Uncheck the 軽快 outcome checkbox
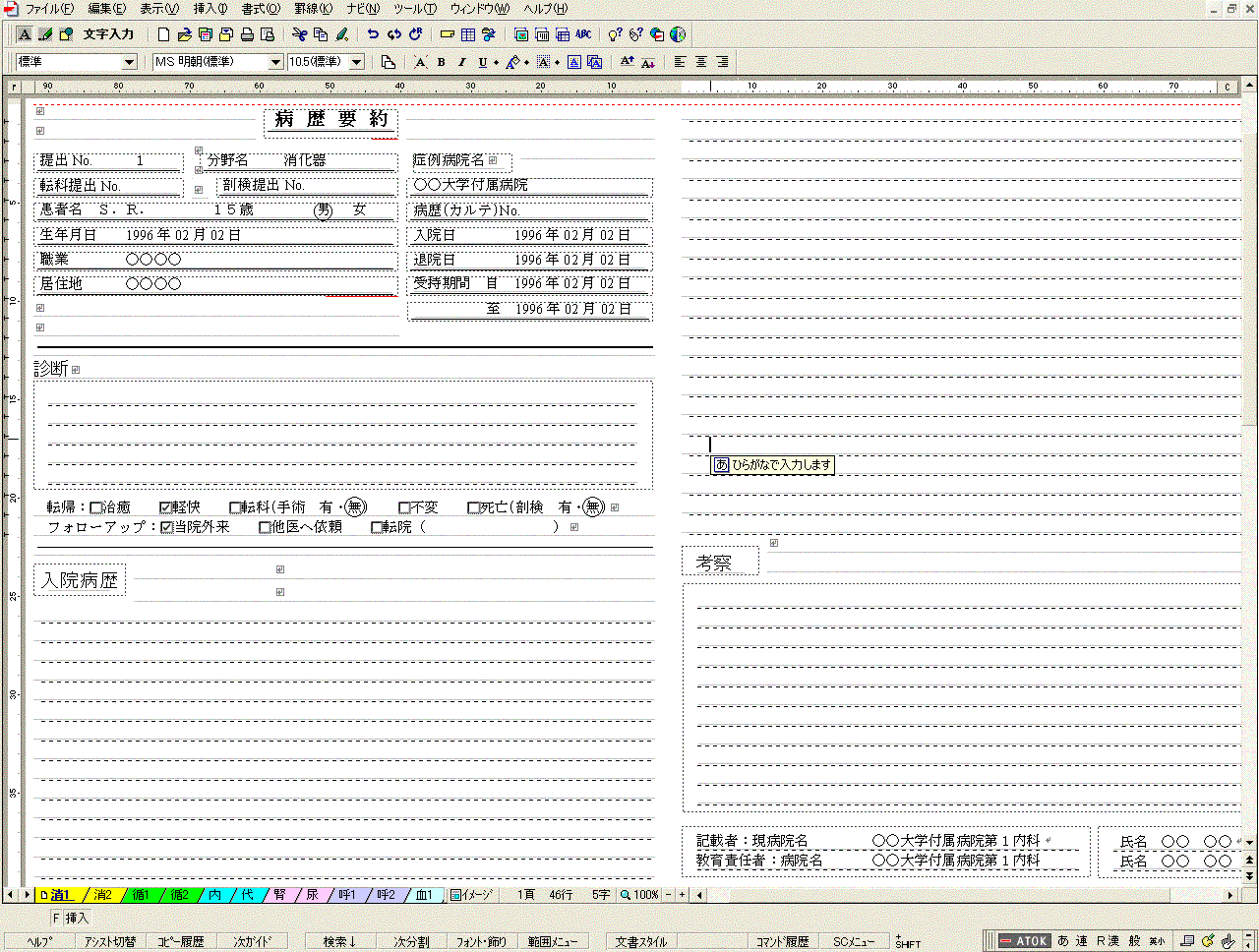Screen dimensions: 1259x952 point(165,508)
